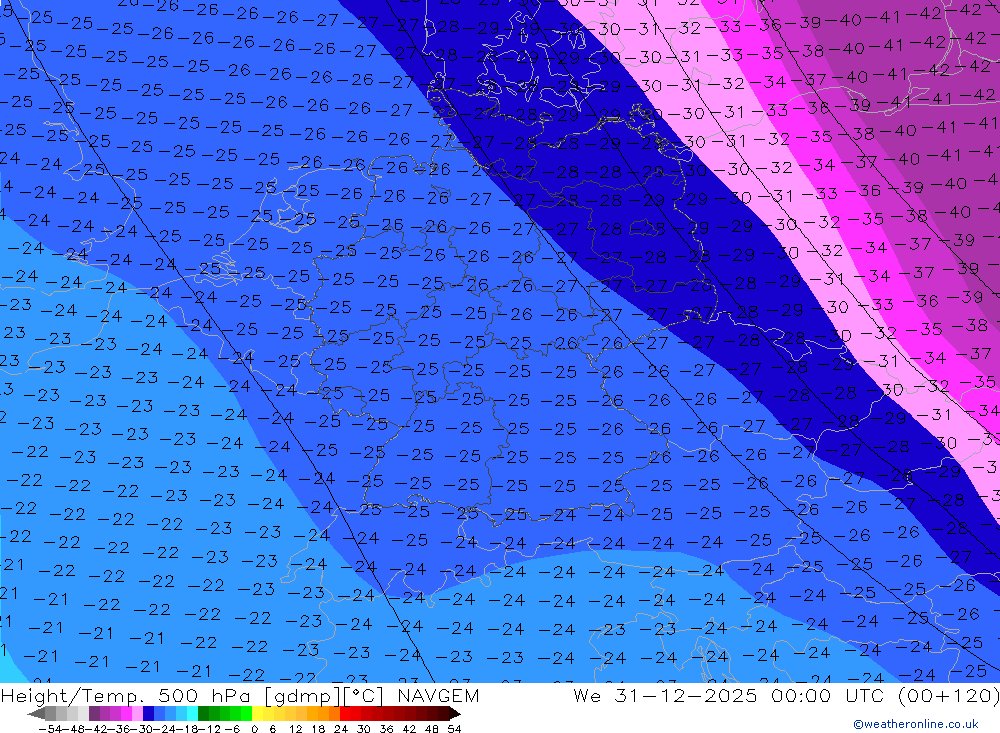The height and width of the screenshot is (733, 1000).
Task: Click the [°C] unit label in title
Action: click(x=363, y=695)
